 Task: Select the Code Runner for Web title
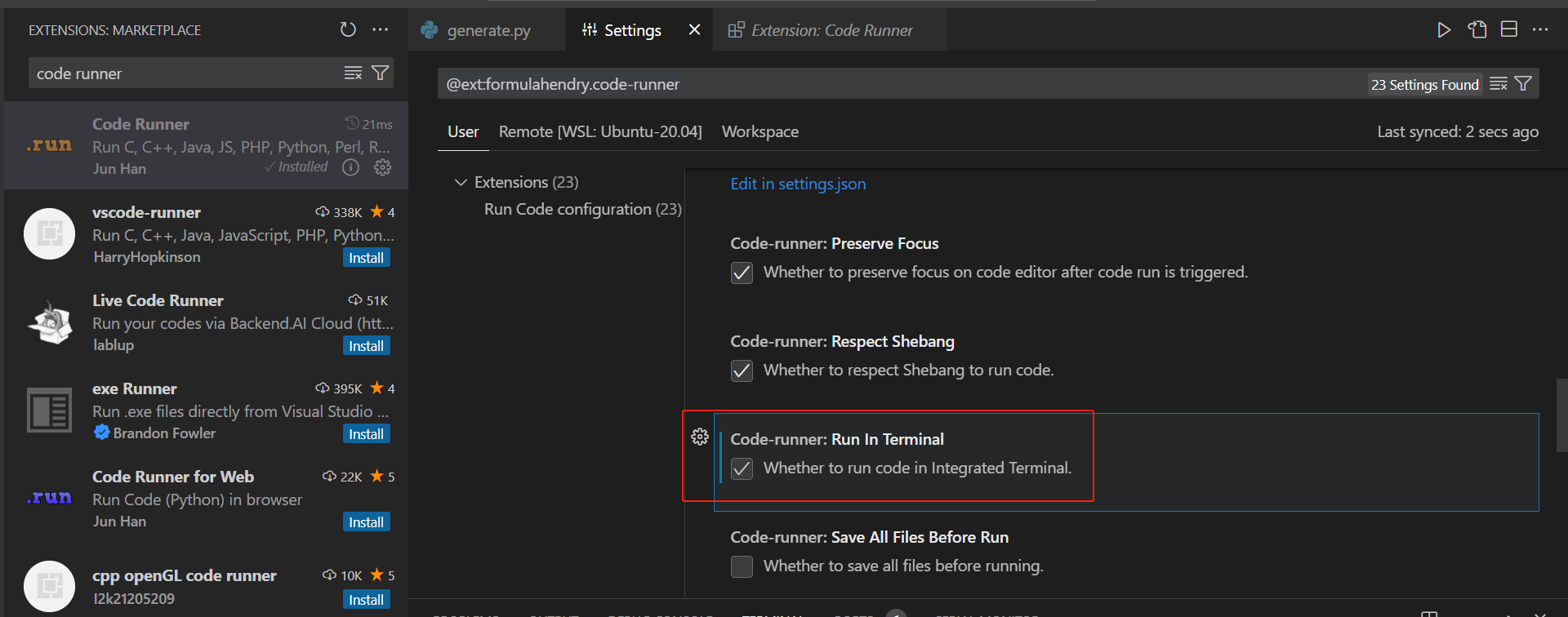click(x=173, y=477)
